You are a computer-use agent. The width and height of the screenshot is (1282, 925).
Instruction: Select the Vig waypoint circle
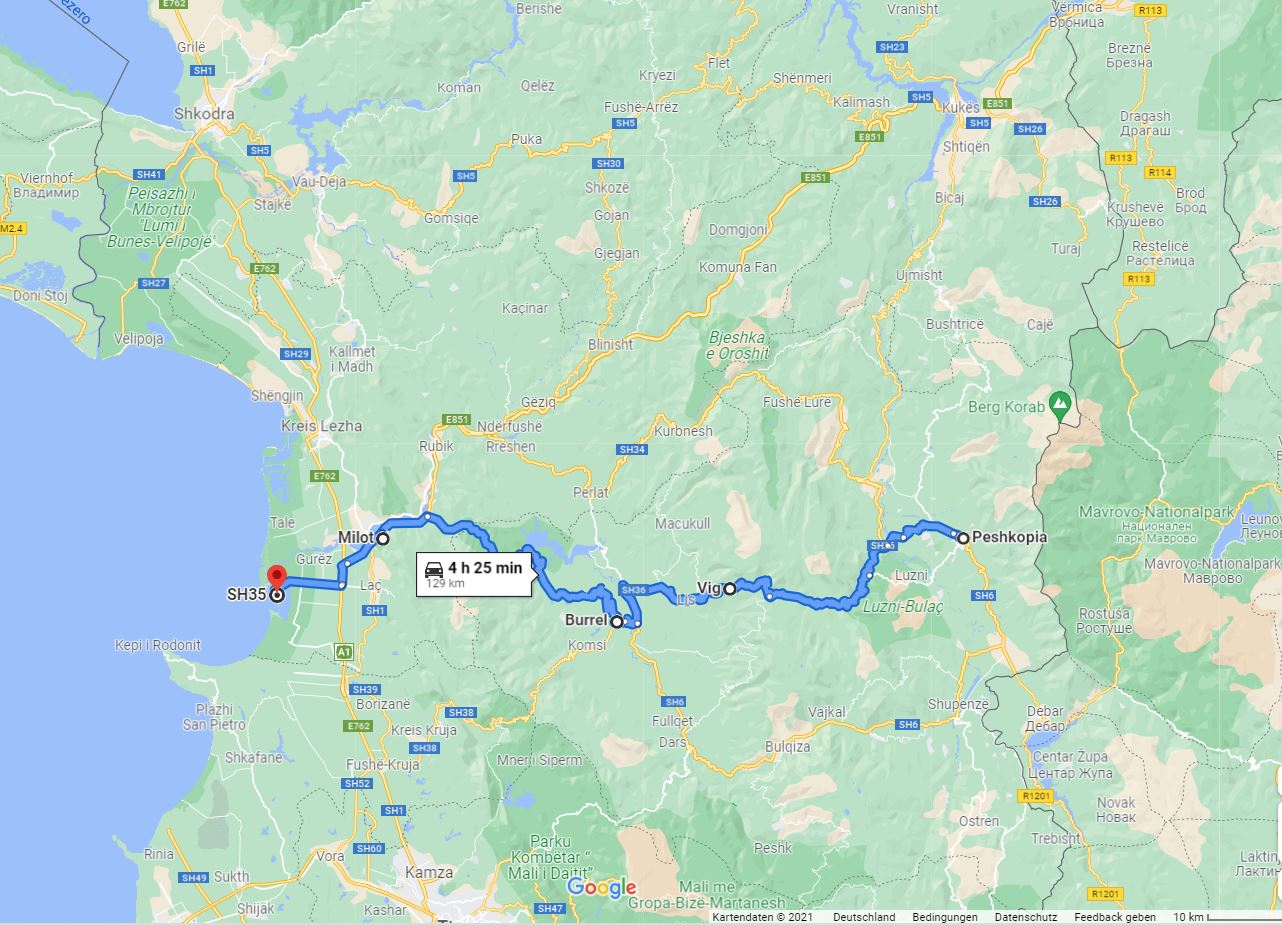click(x=730, y=589)
